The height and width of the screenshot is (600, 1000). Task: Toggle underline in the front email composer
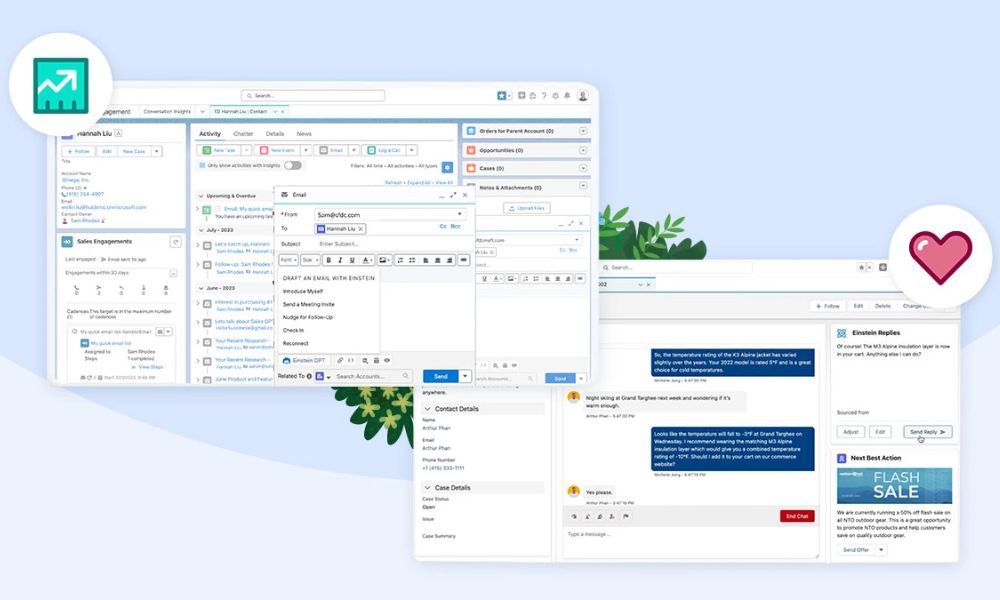[351, 260]
